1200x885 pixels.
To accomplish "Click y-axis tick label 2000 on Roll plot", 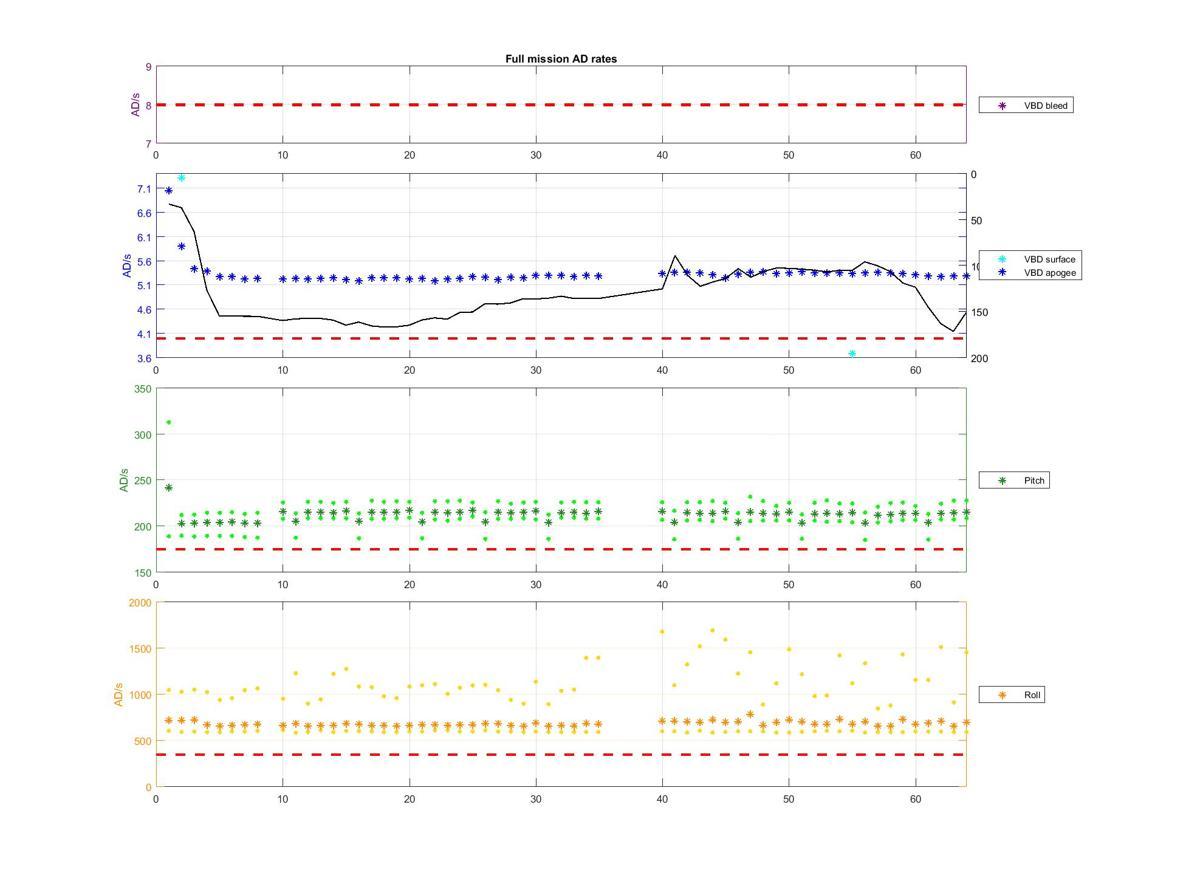I will click(140, 603).
